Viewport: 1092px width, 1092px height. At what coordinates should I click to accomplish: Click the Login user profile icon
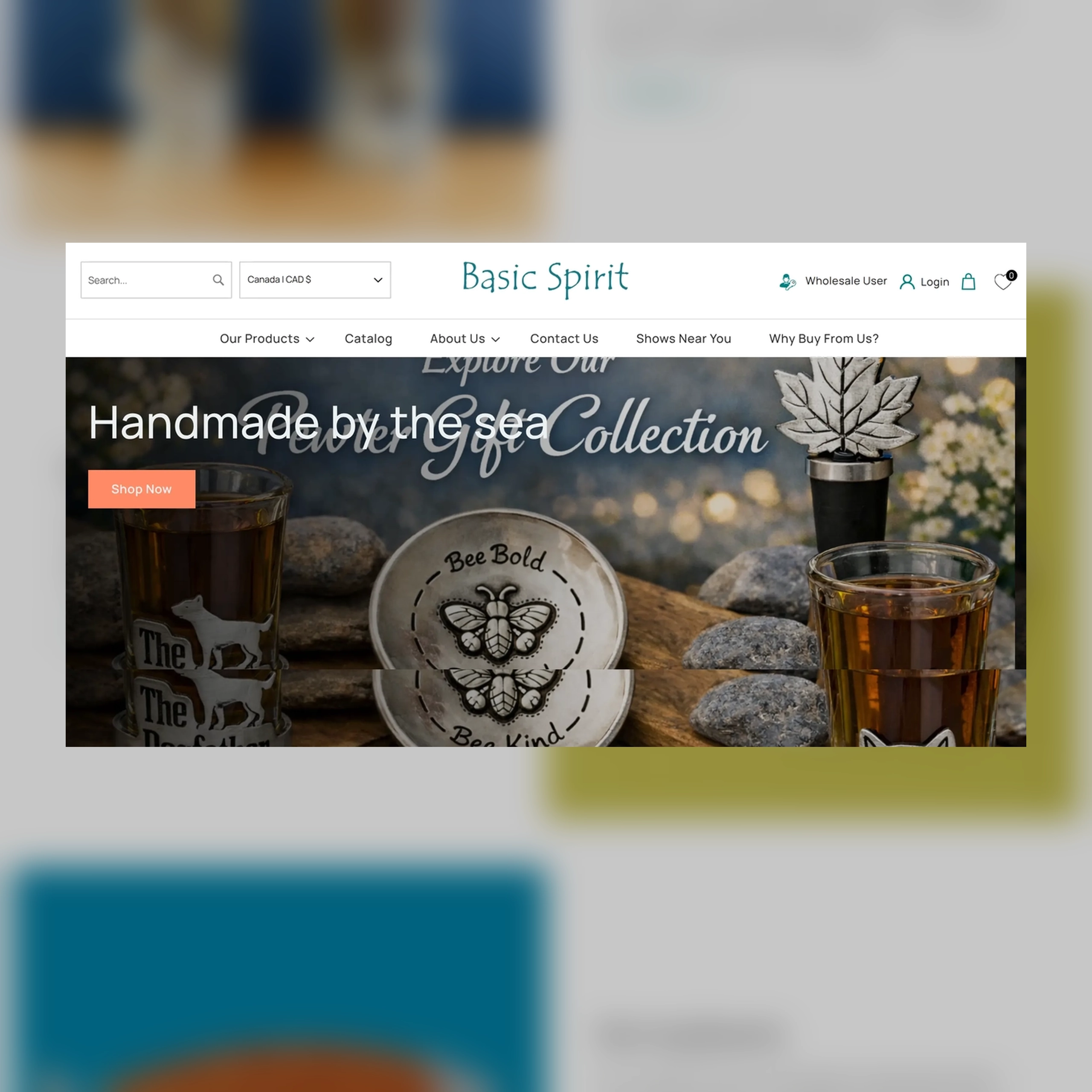906,282
